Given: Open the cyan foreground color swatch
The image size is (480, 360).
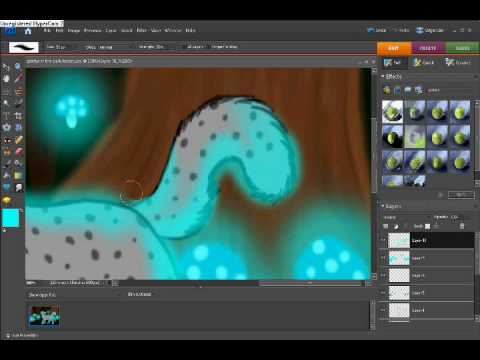Looking at the screenshot, I should pyautogui.click(x=10, y=218).
